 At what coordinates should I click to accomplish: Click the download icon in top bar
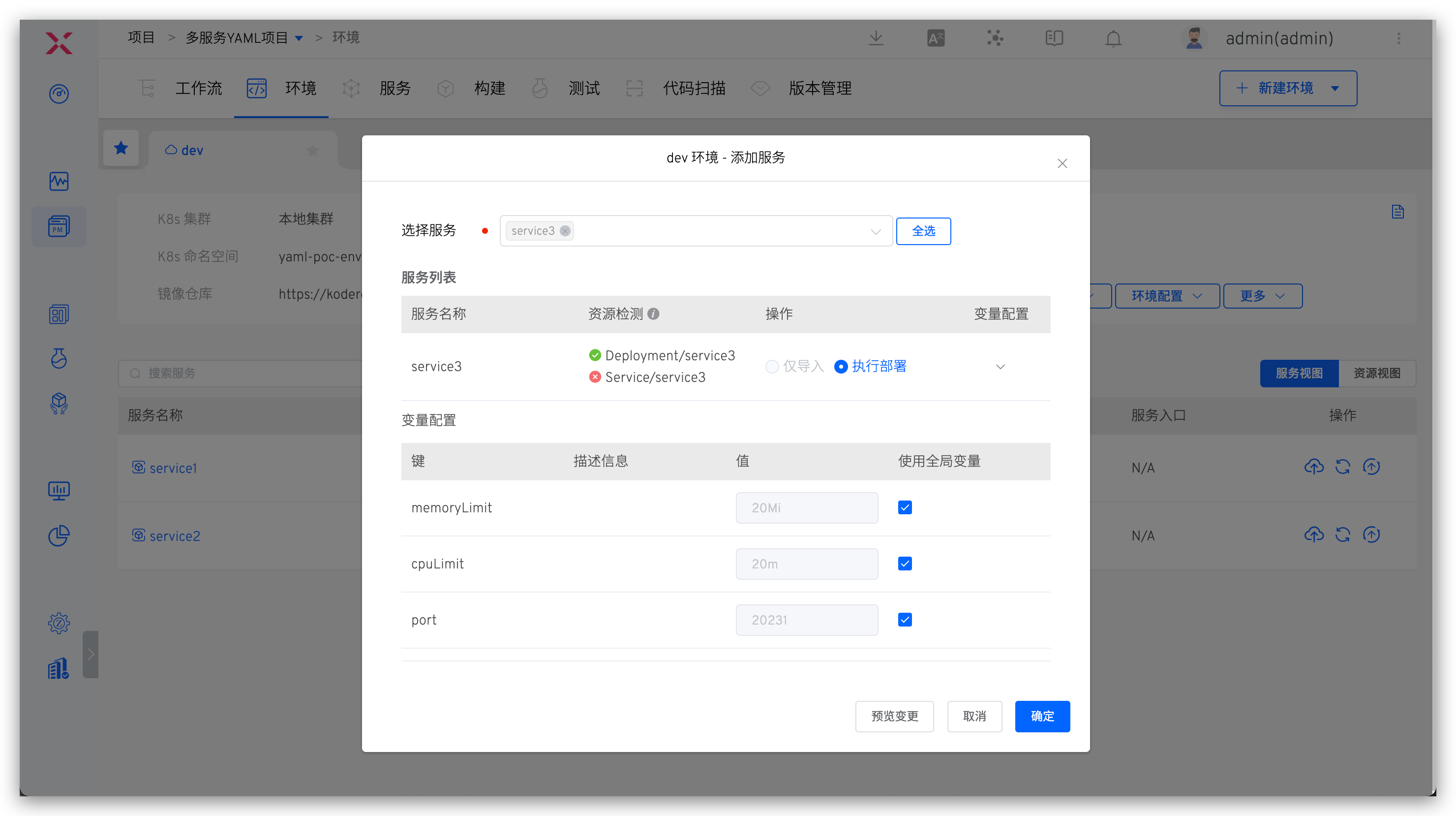(876, 38)
